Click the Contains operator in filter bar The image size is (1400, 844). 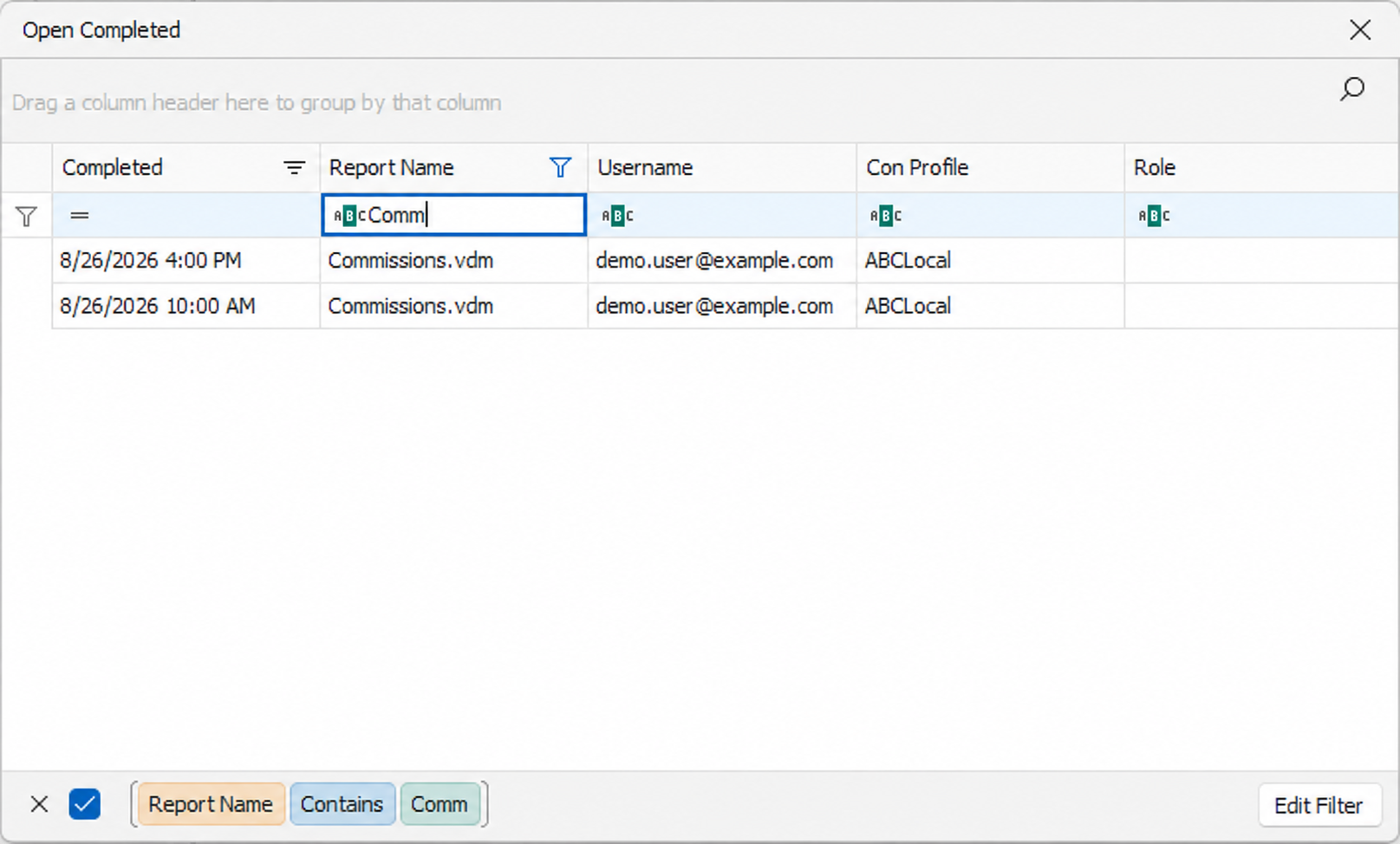coord(342,804)
